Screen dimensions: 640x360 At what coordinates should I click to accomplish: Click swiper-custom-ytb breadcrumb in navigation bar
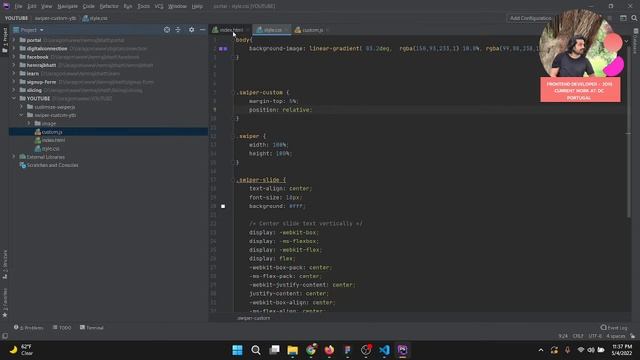[x=55, y=18]
